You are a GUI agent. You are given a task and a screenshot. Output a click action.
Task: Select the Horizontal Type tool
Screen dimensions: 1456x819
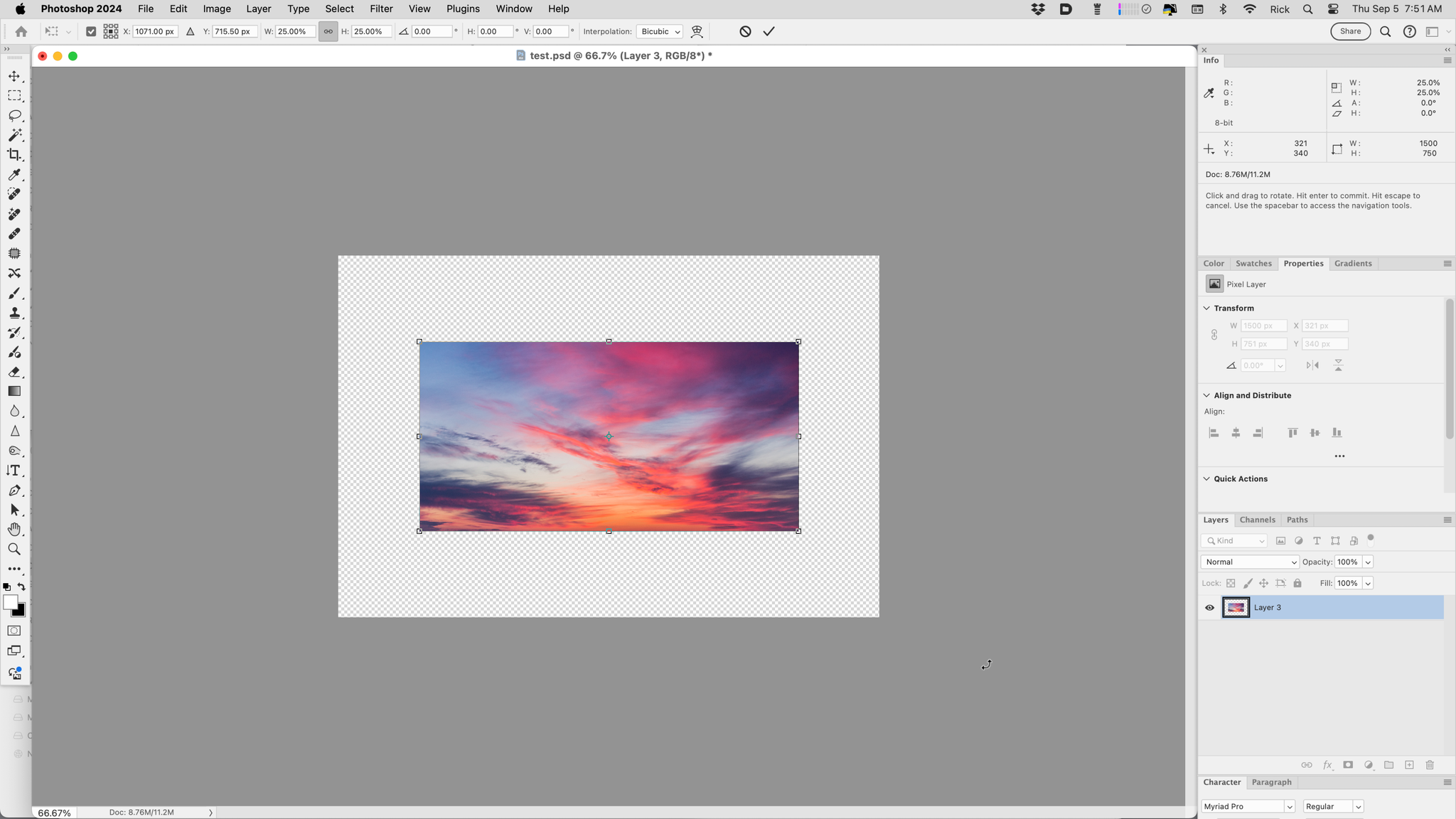click(14, 470)
